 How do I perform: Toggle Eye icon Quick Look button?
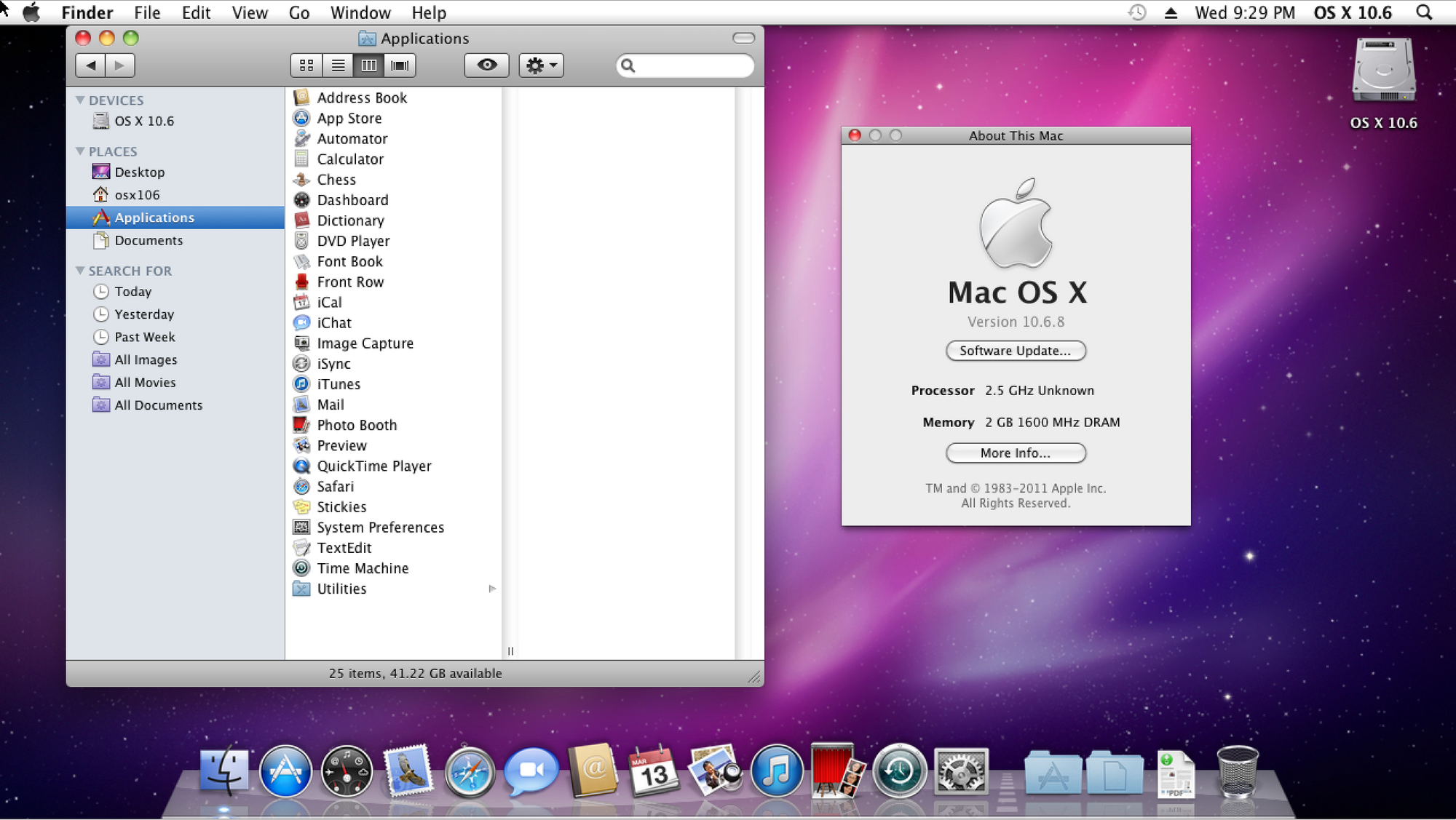click(486, 65)
